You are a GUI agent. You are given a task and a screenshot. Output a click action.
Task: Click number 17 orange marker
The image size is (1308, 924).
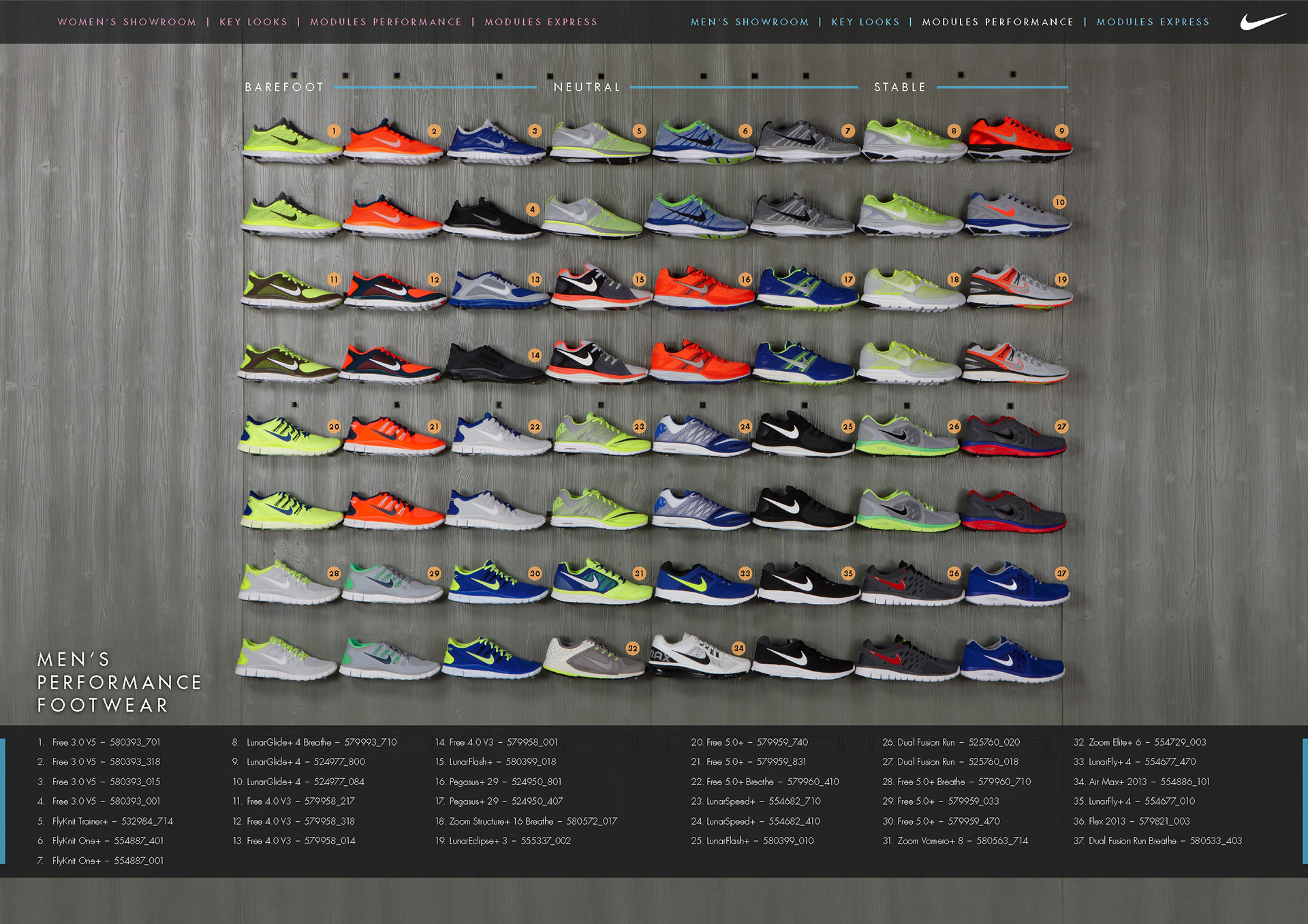(x=848, y=279)
